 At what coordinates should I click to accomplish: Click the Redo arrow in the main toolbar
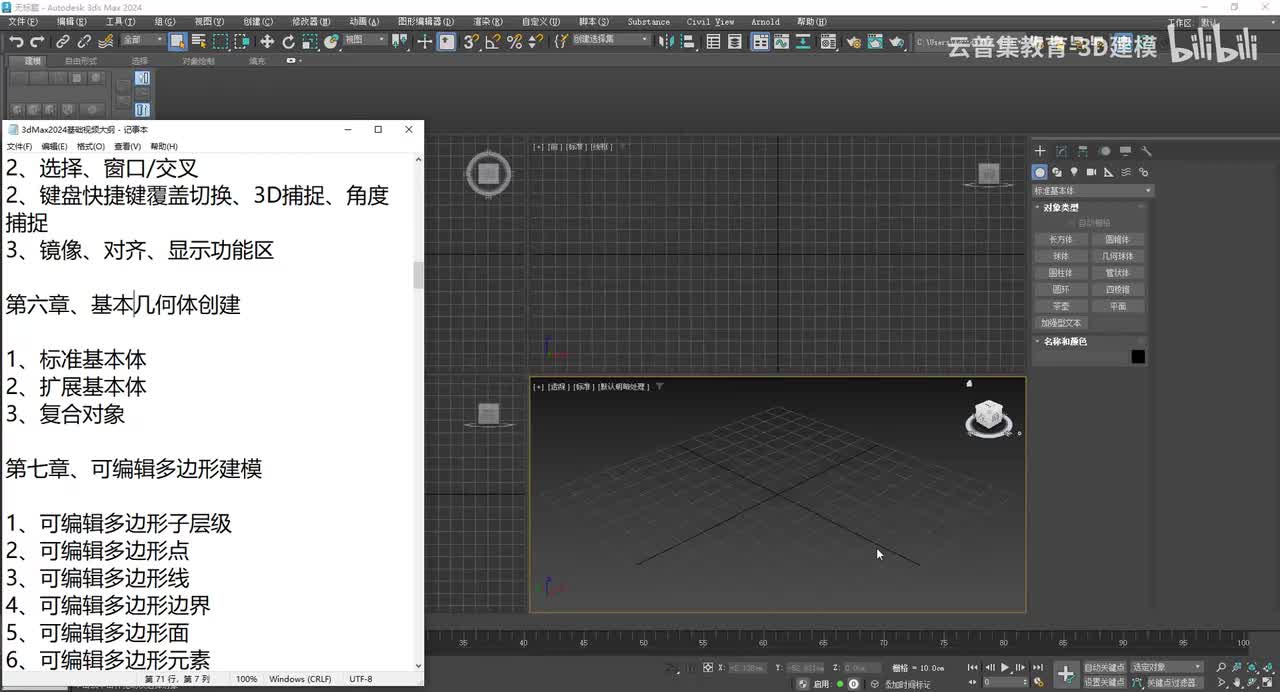click(37, 41)
